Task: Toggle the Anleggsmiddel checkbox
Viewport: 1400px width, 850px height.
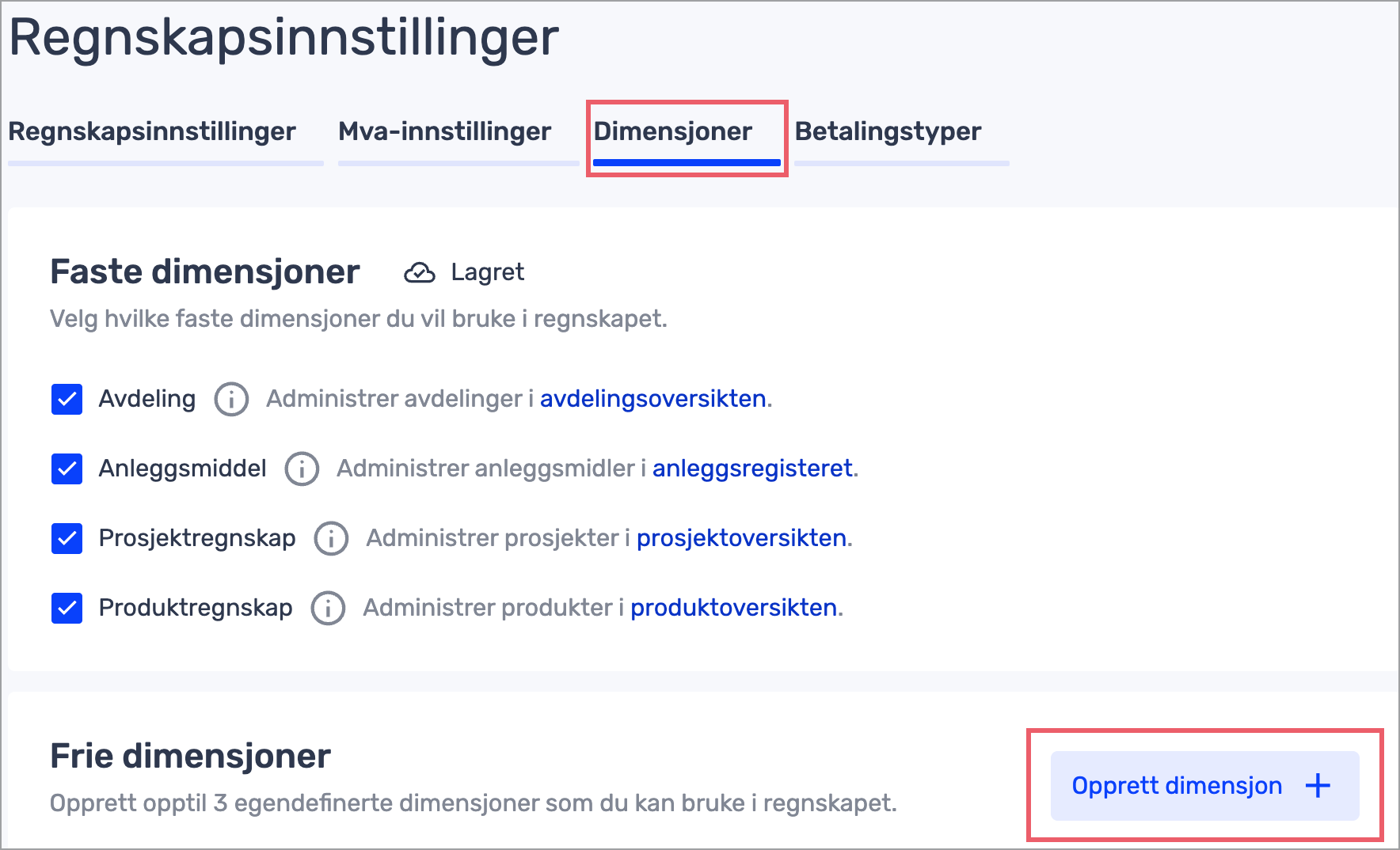Action: 67,469
